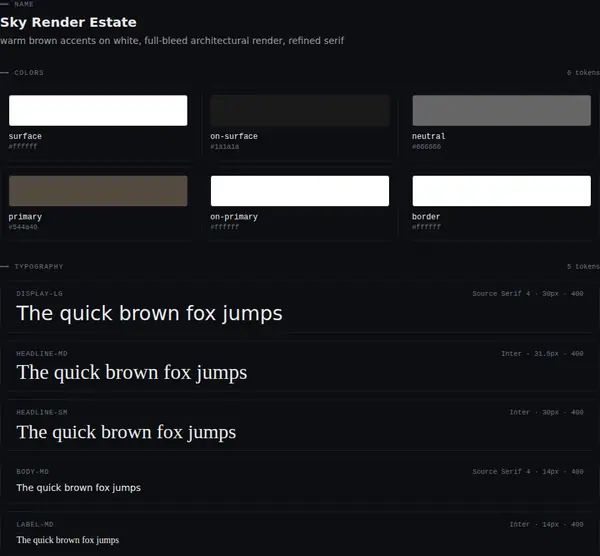
Task: Click the LABEL-MD label
Action: coord(35,524)
